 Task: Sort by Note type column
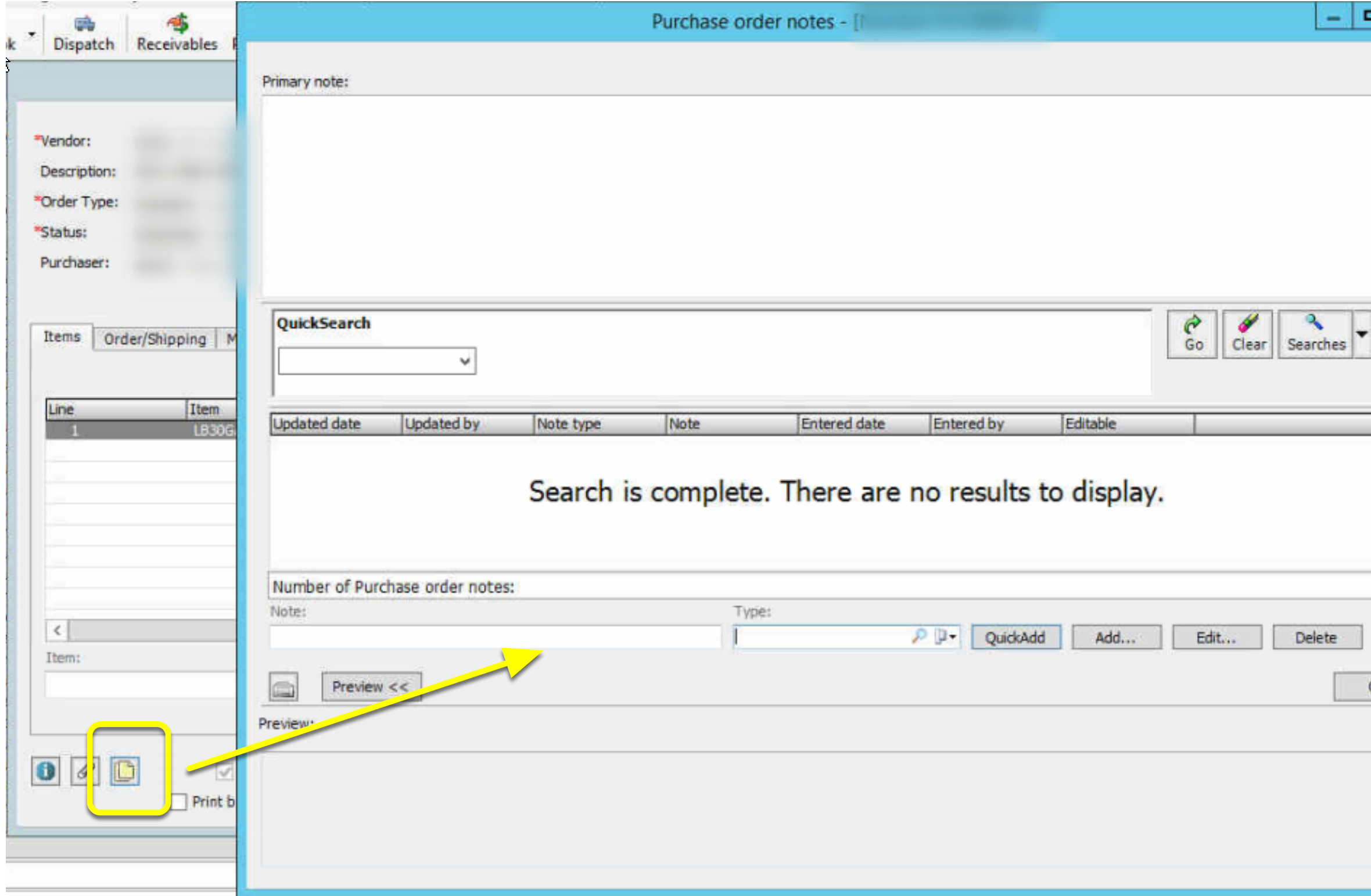coord(600,424)
